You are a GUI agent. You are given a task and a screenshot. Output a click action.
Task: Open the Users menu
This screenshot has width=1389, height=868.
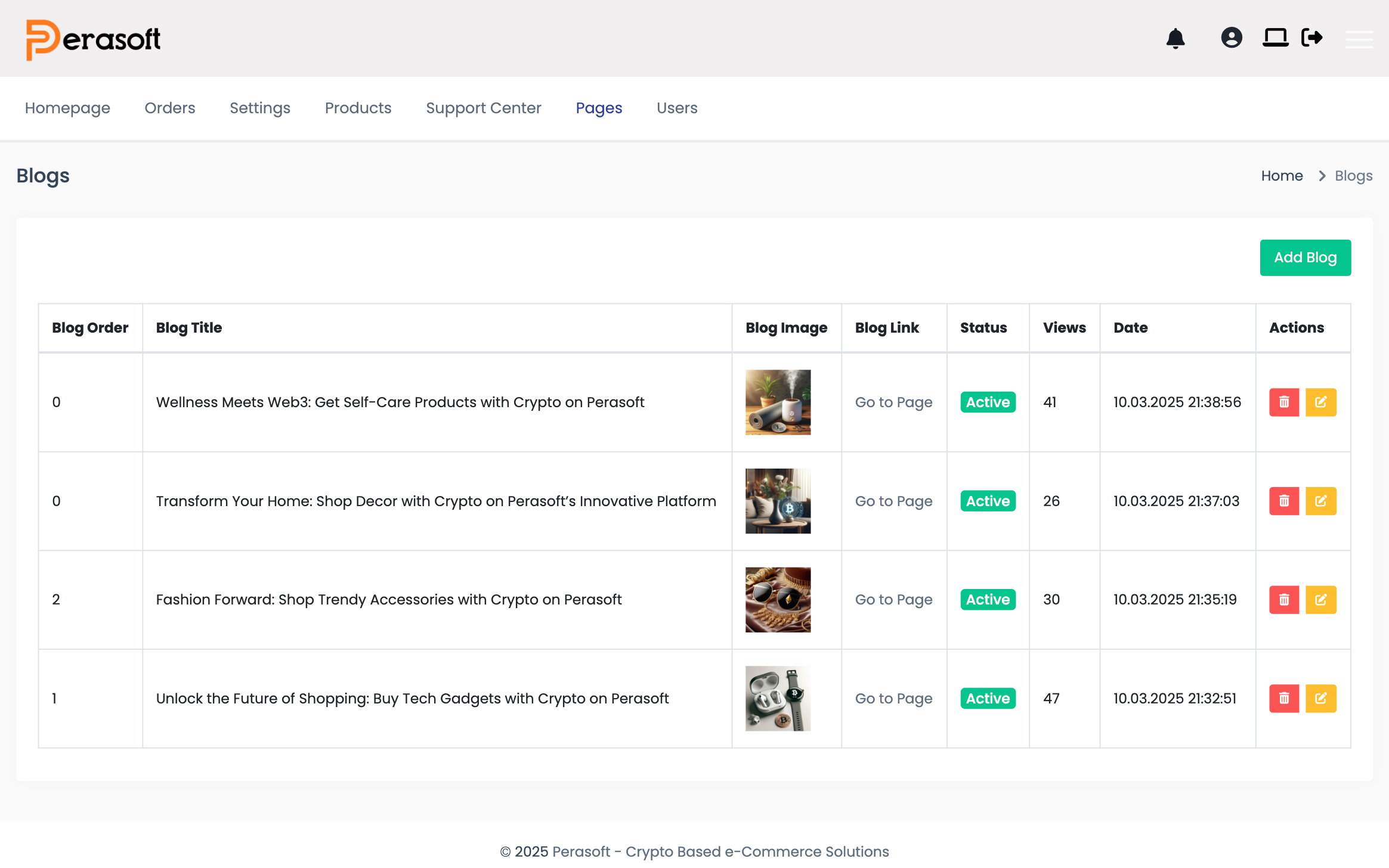pos(677,108)
